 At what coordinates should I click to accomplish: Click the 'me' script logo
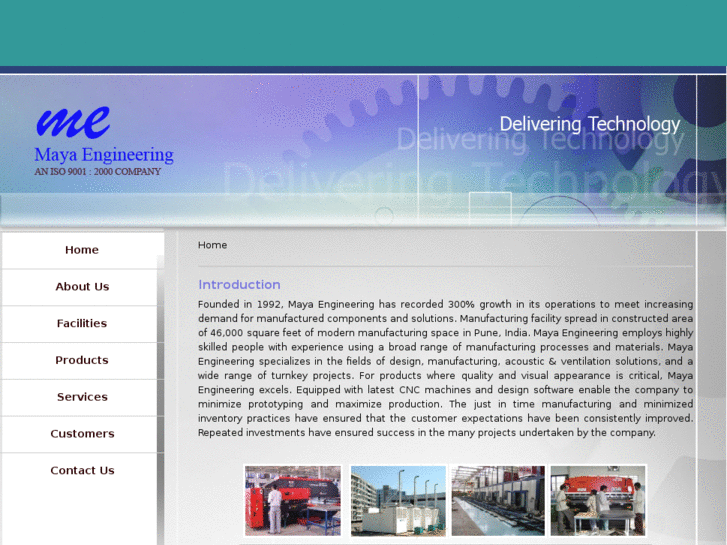73,122
